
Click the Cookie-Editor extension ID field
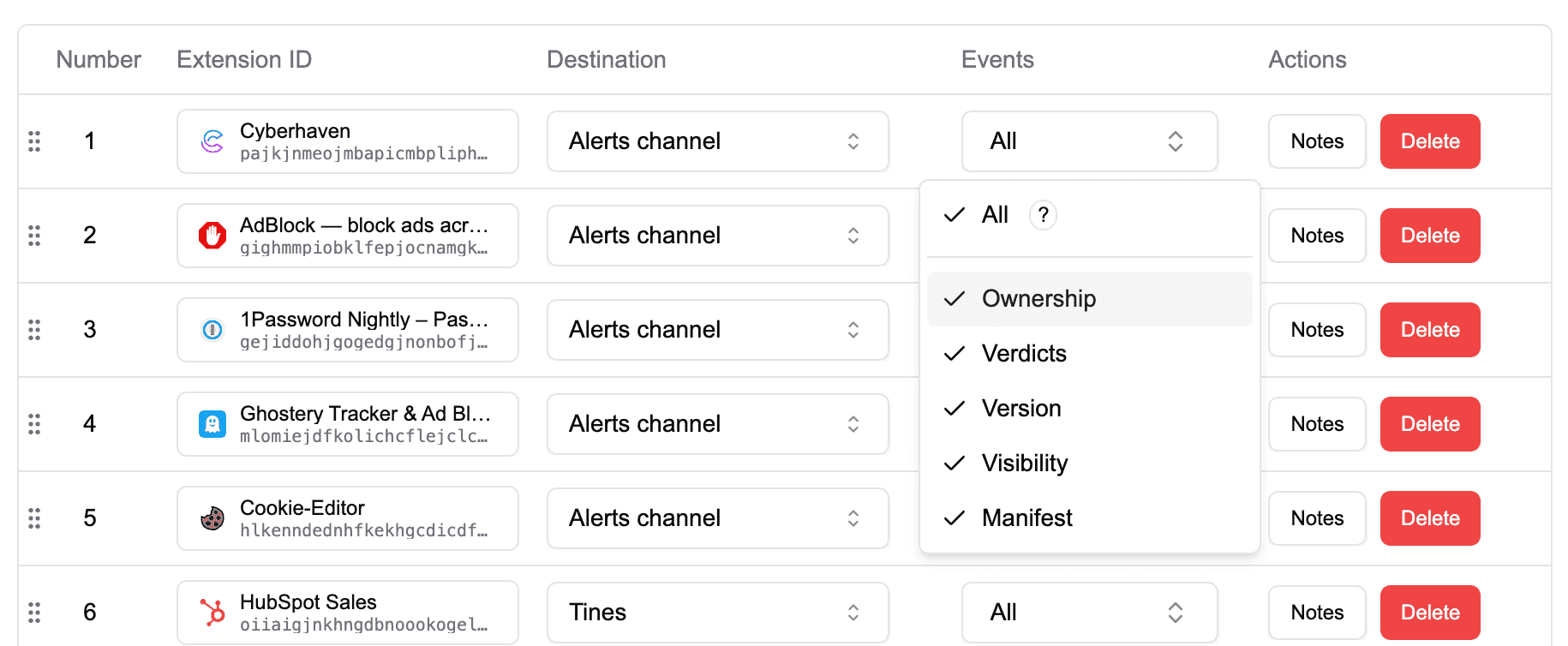click(348, 518)
